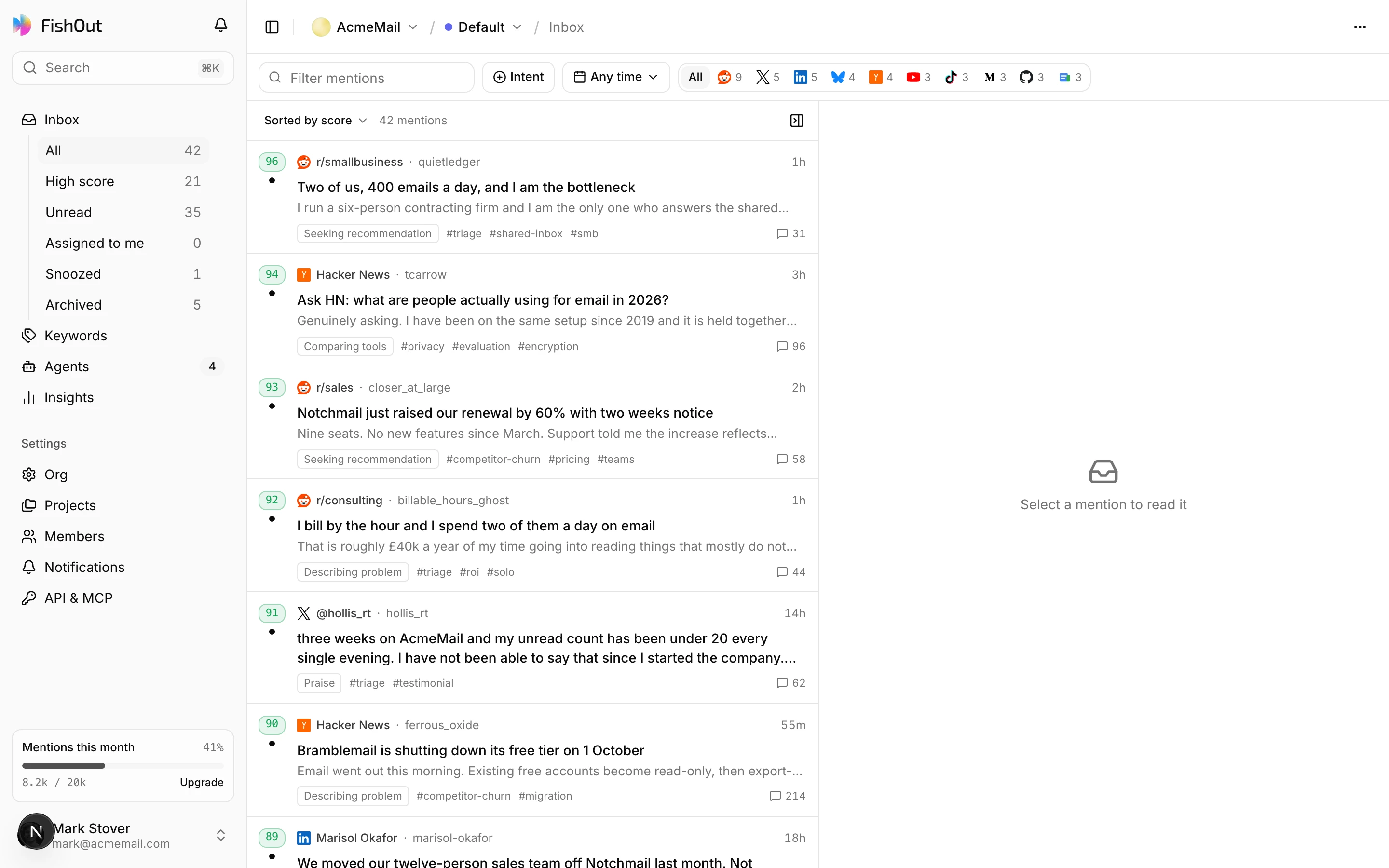Open the Any time date filter
This screenshot has height=868, width=1389.
pos(615,77)
